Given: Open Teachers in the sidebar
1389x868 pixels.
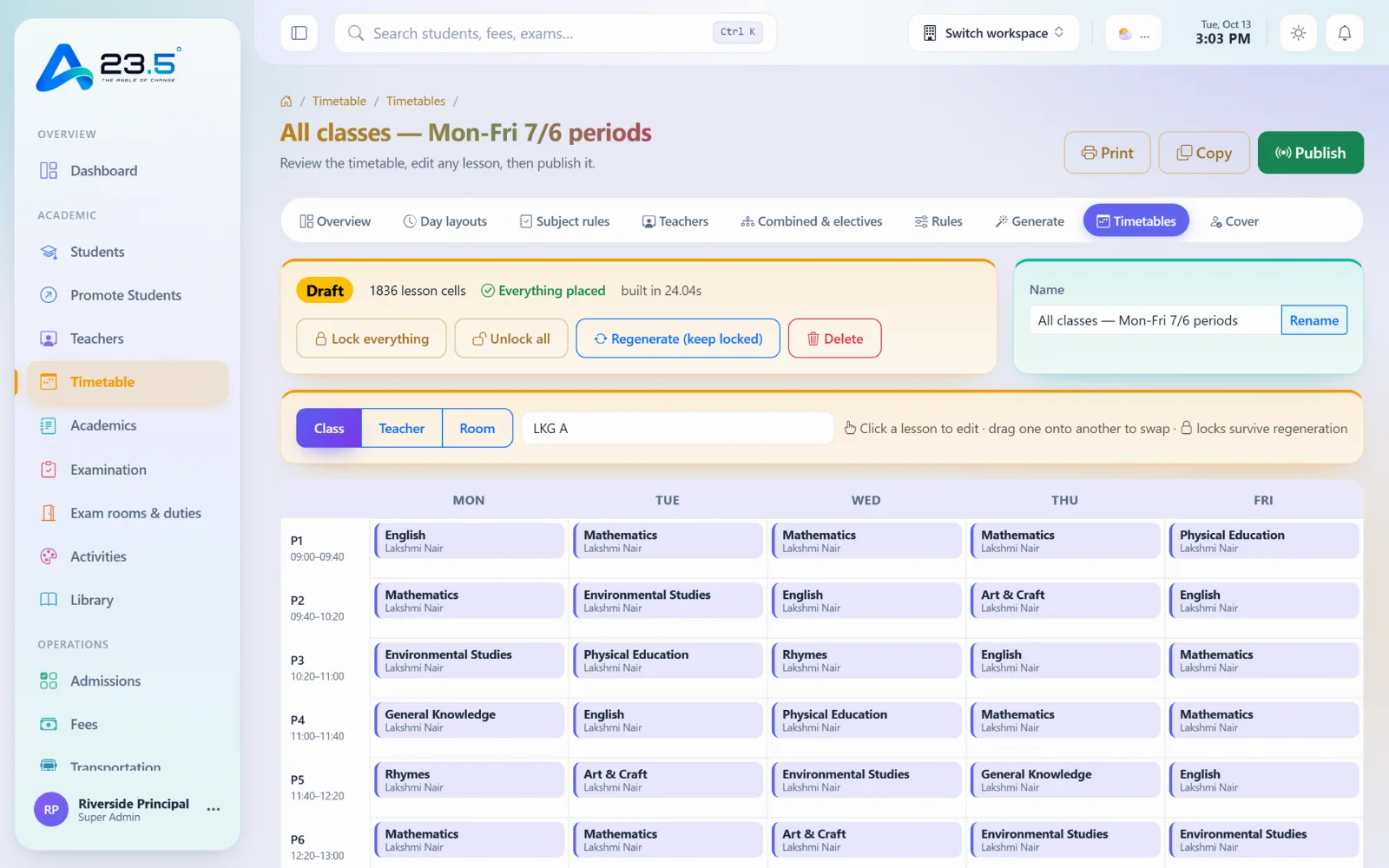Looking at the screenshot, I should tap(128, 339).
